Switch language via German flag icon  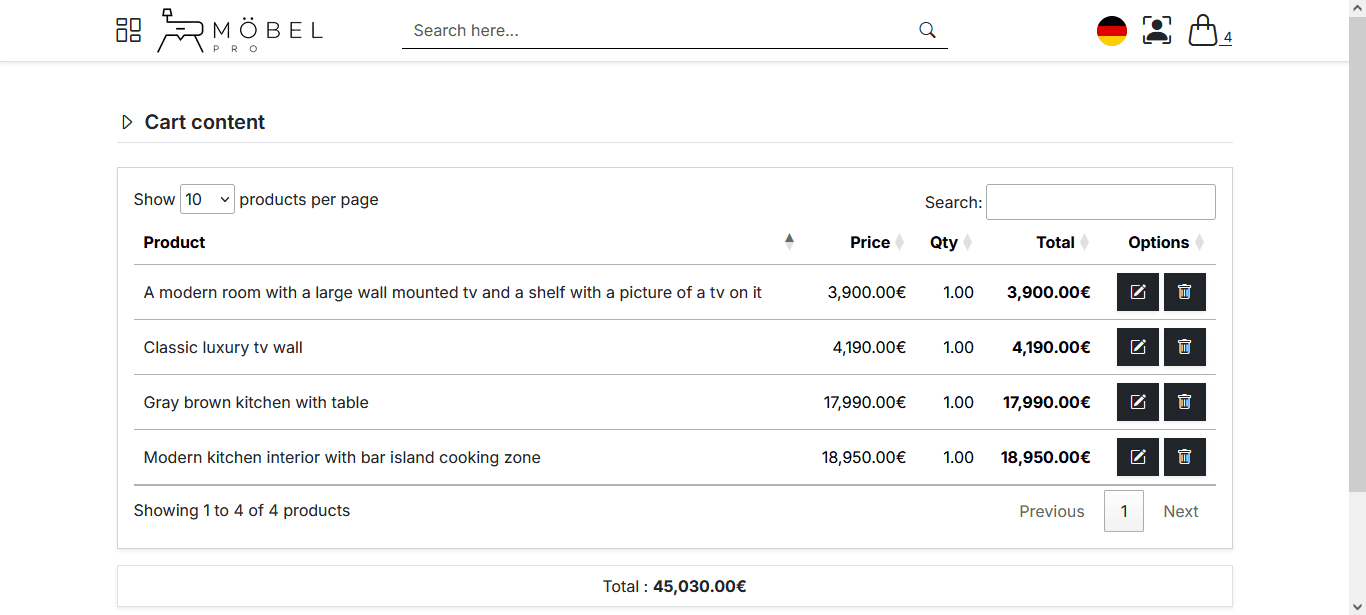[1112, 31]
